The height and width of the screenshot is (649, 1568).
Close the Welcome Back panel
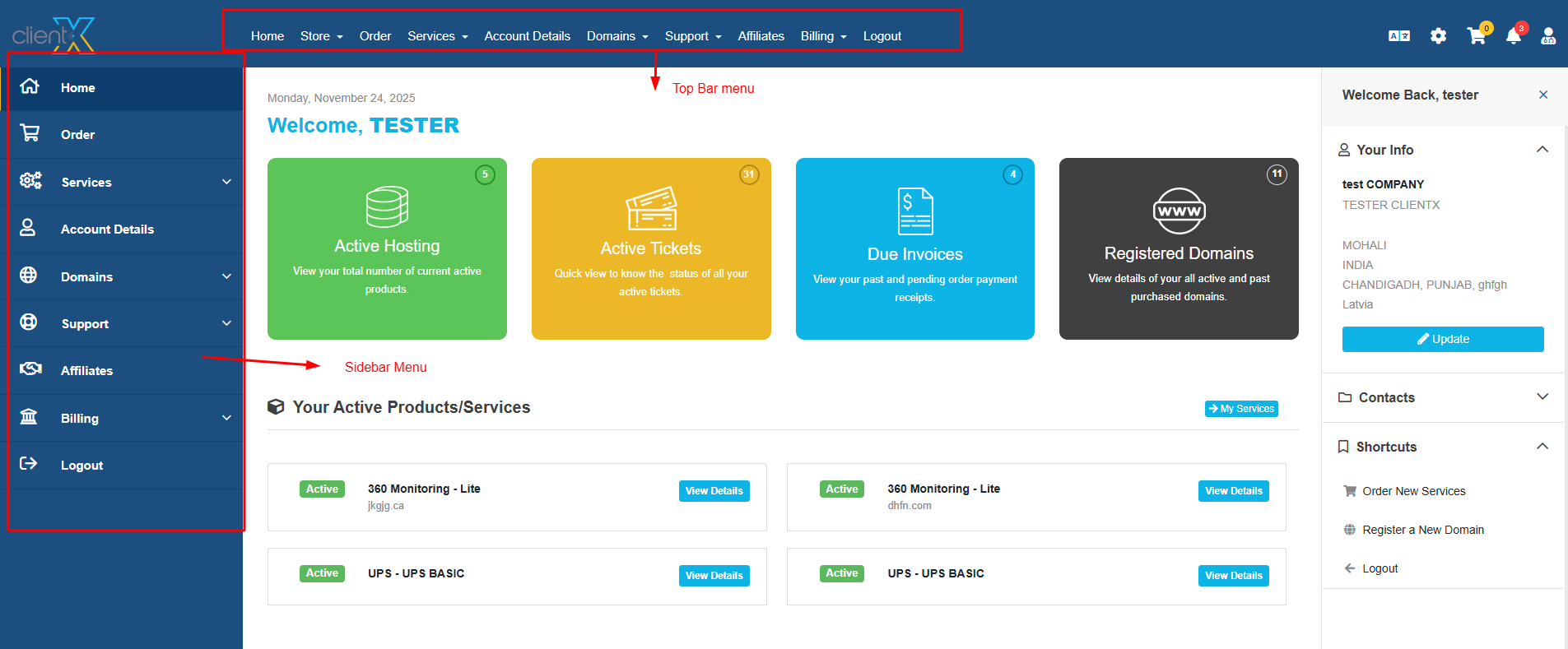(x=1542, y=95)
